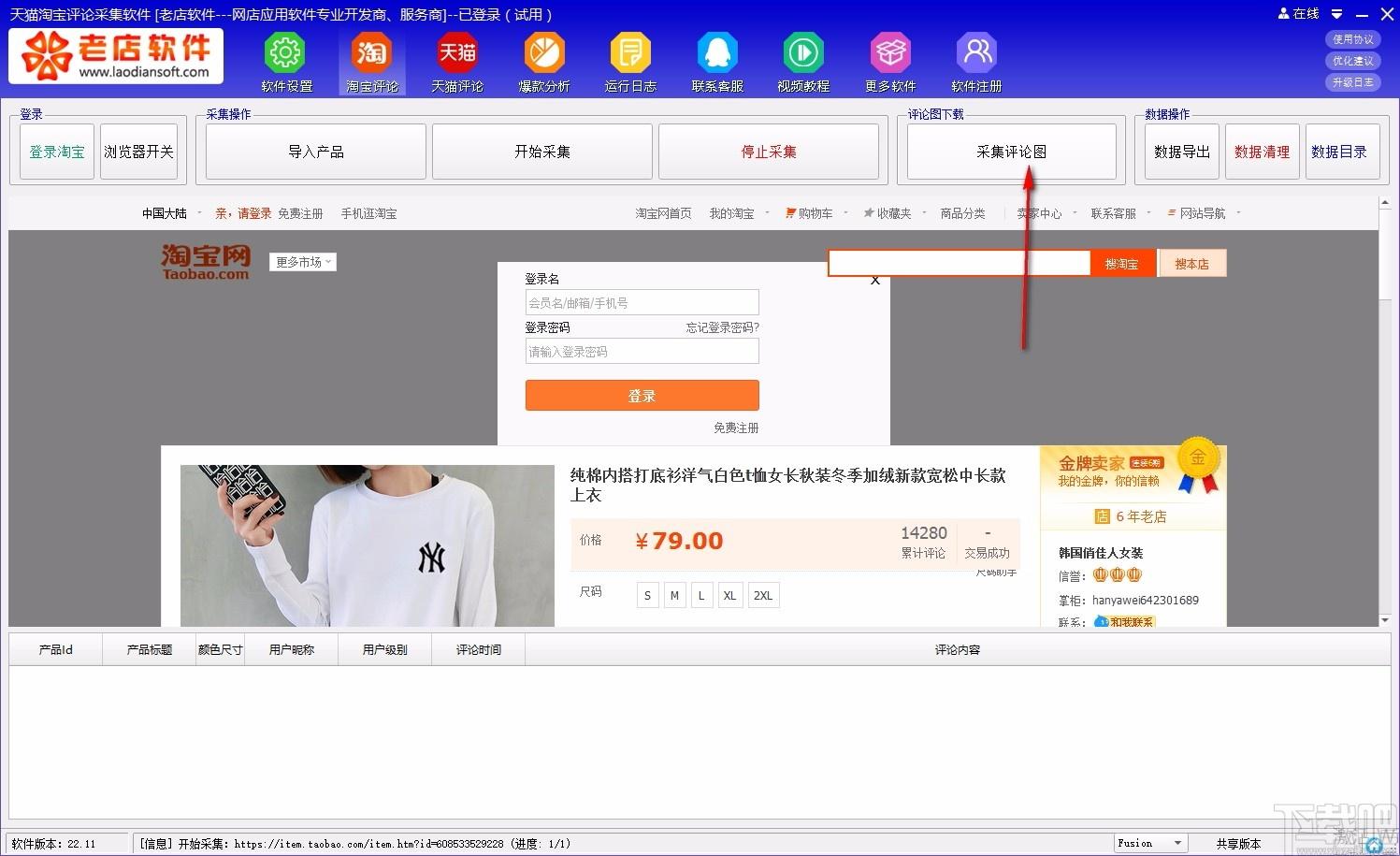Click the 停止采集 button
Image resolution: width=1400 pixels, height=856 pixels.
point(769,152)
